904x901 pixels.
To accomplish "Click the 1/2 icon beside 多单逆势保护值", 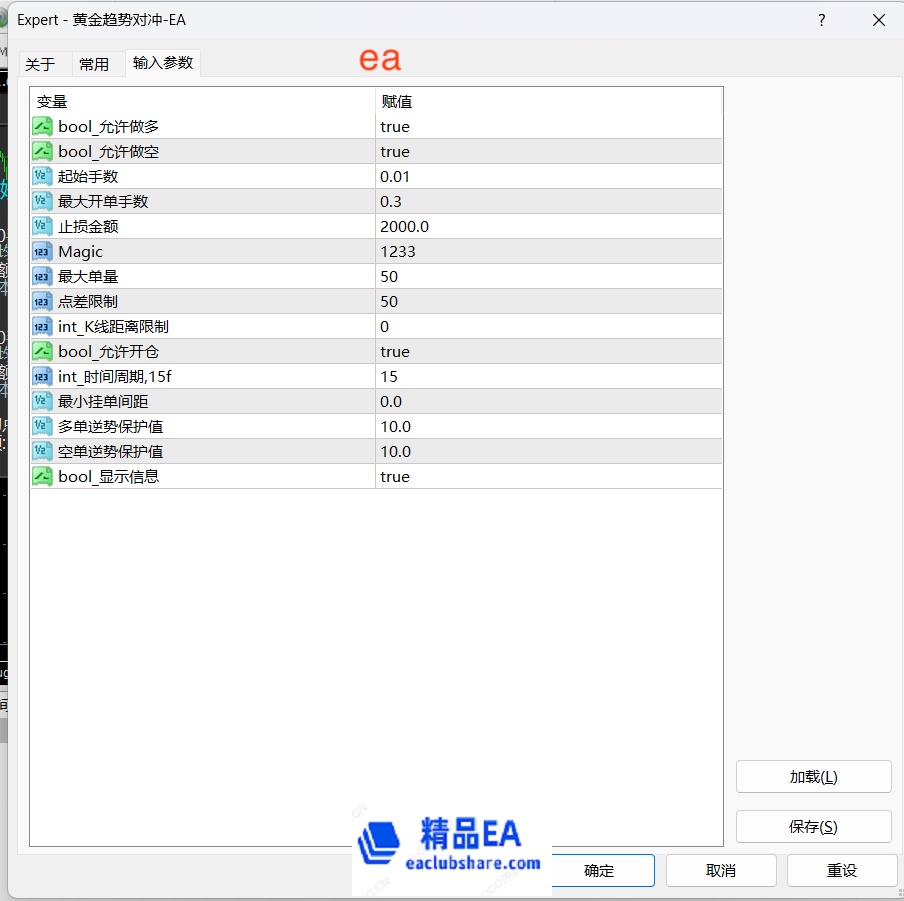I will [42, 426].
